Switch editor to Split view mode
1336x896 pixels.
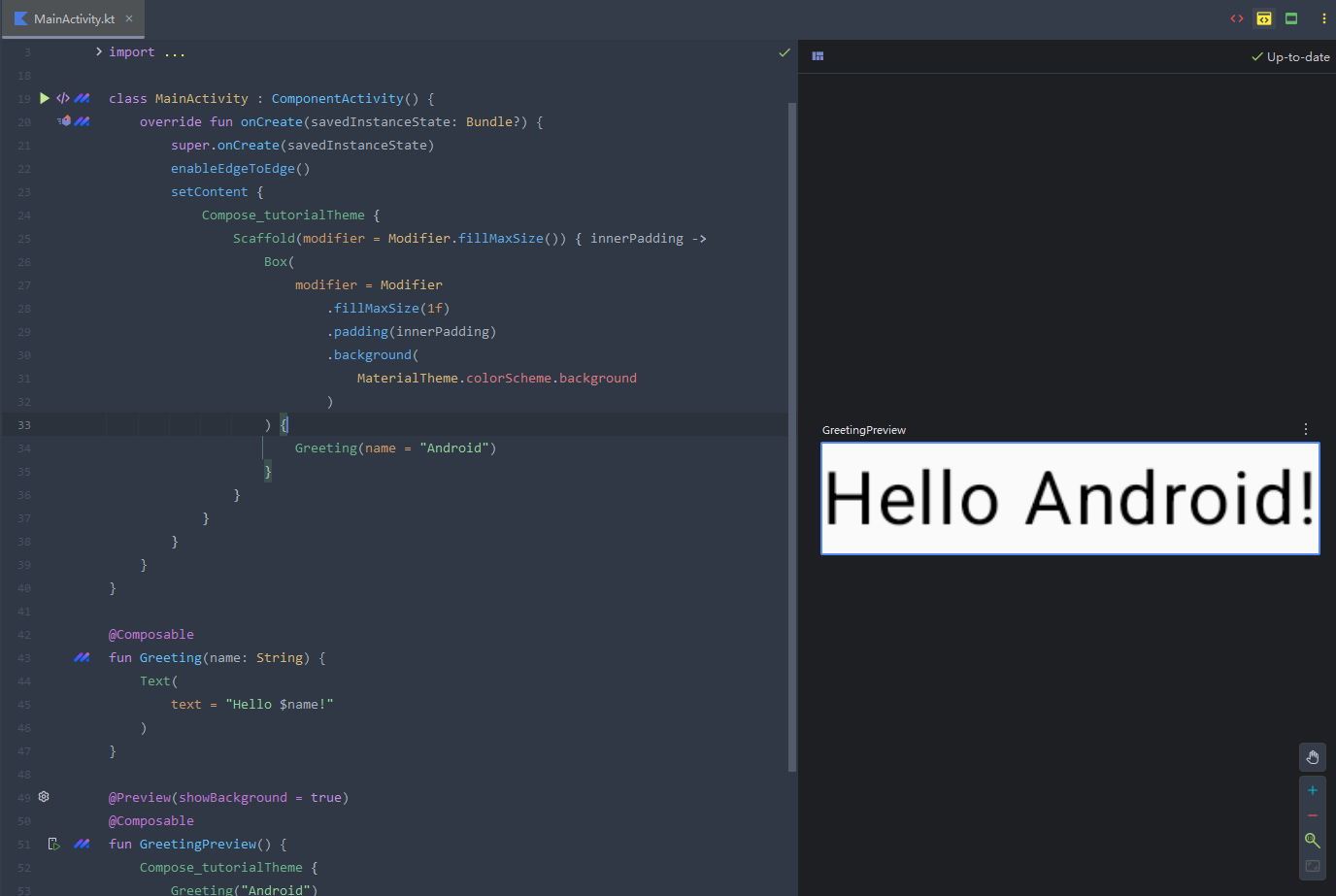[1264, 18]
